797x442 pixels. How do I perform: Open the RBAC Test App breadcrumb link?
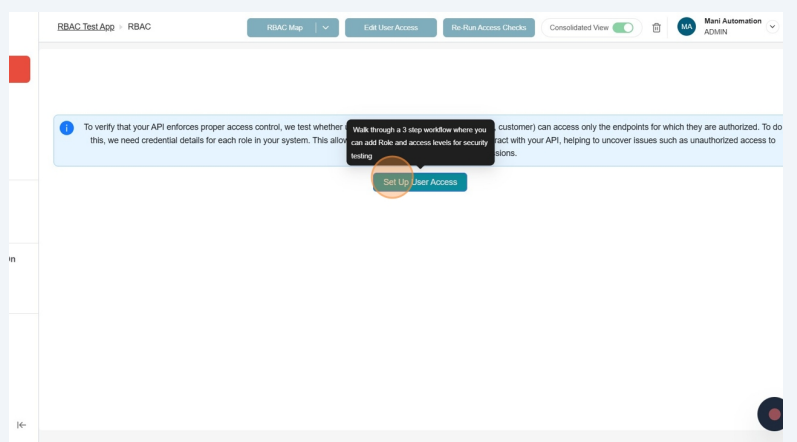[86, 27]
